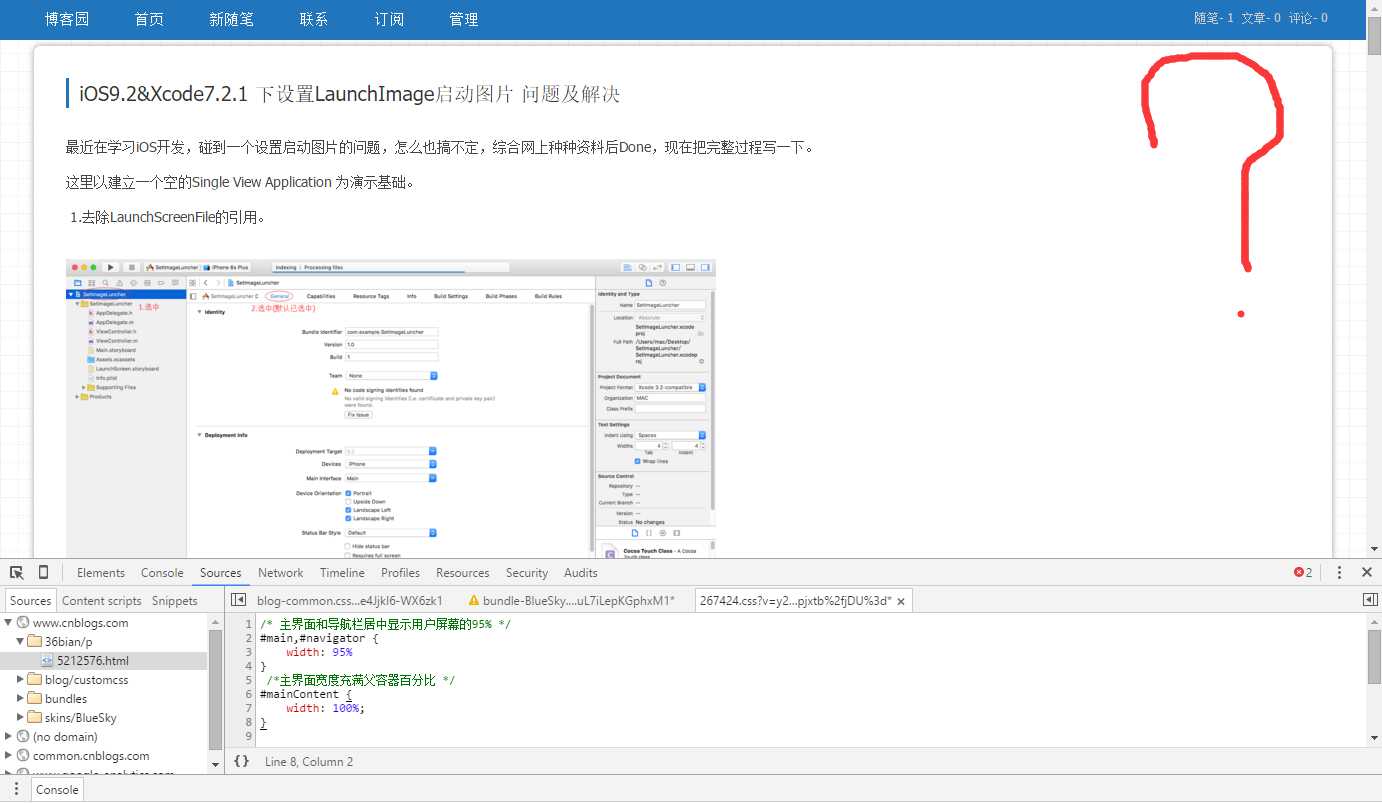Click '随笔- 1' post count text

1214,18
